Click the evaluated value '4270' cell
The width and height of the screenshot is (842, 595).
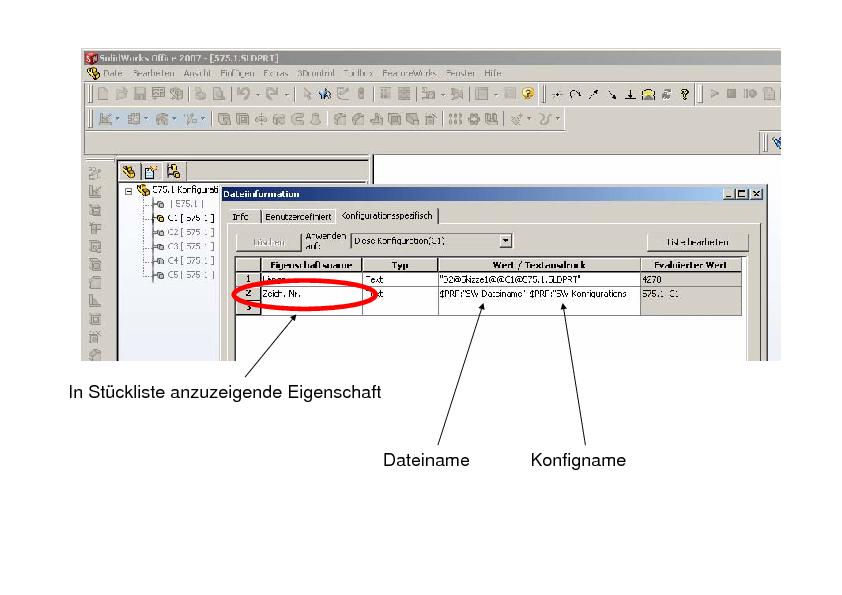tap(691, 279)
